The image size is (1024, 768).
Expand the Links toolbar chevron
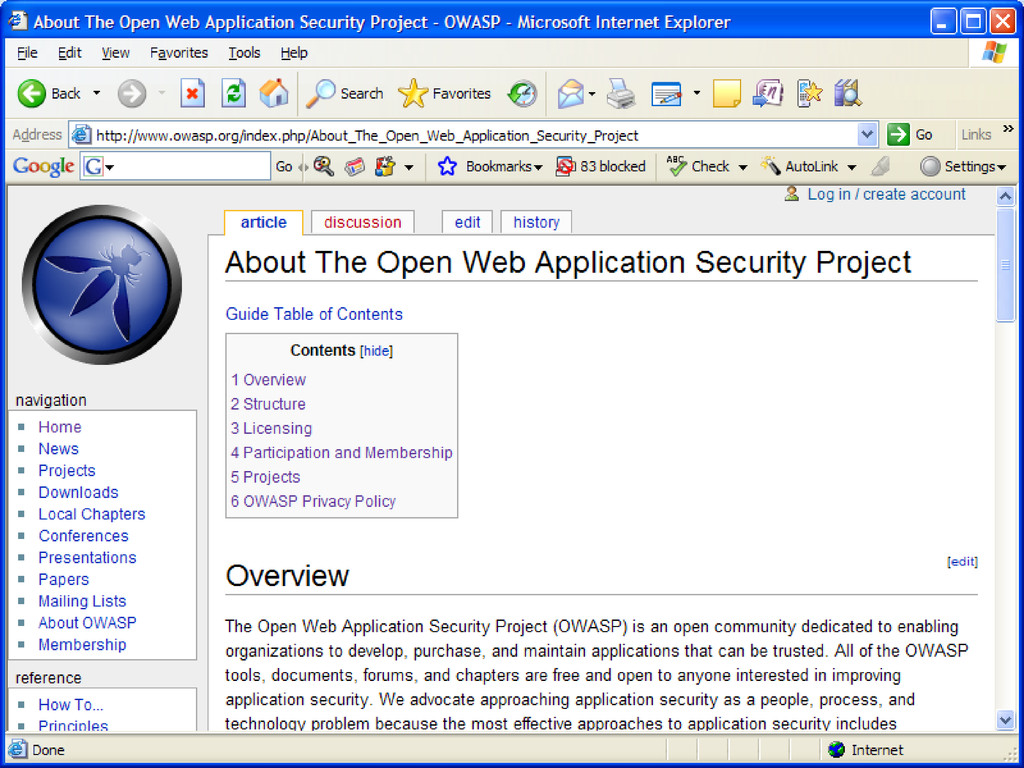coord(1008,129)
